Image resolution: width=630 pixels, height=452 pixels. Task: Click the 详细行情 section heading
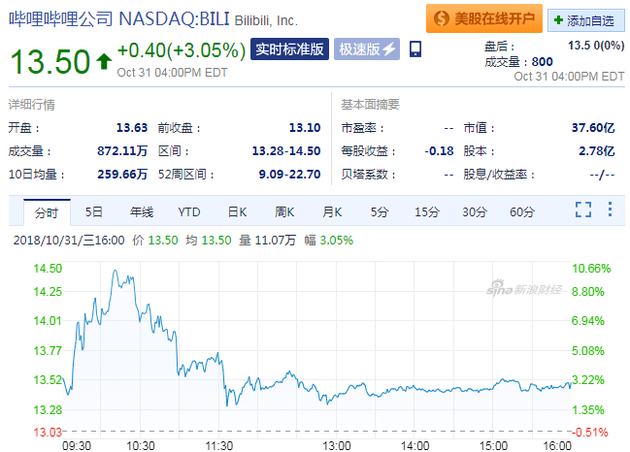pyautogui.click(x=32, y=105)
